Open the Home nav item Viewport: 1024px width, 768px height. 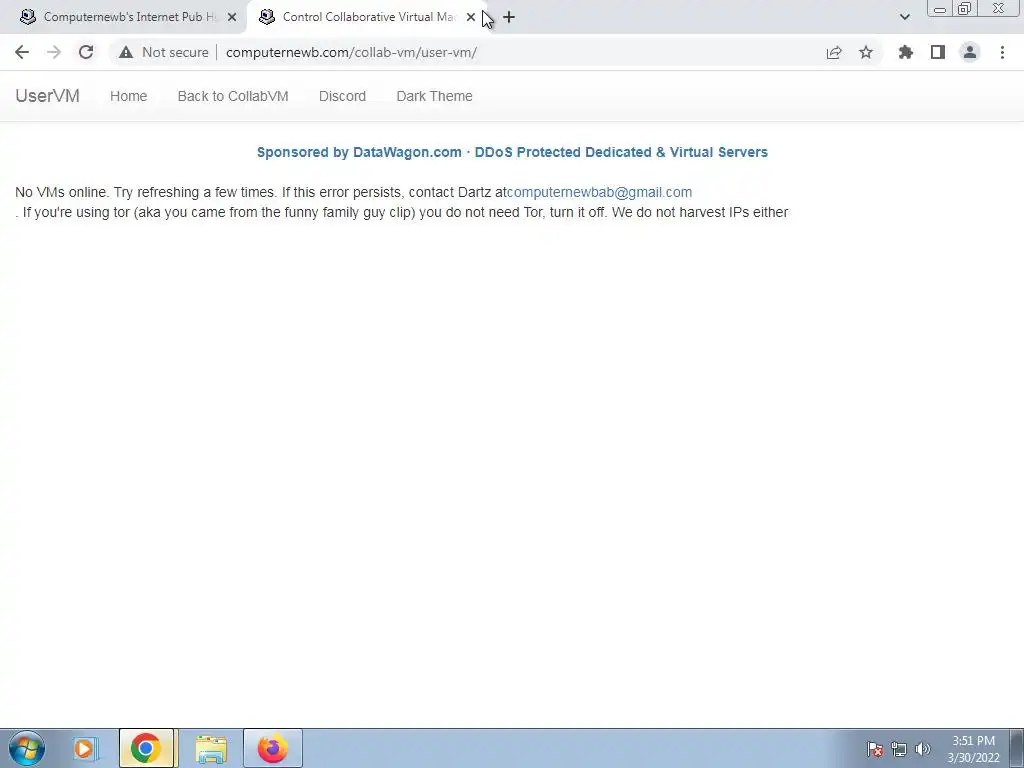(x=129, y=96)
